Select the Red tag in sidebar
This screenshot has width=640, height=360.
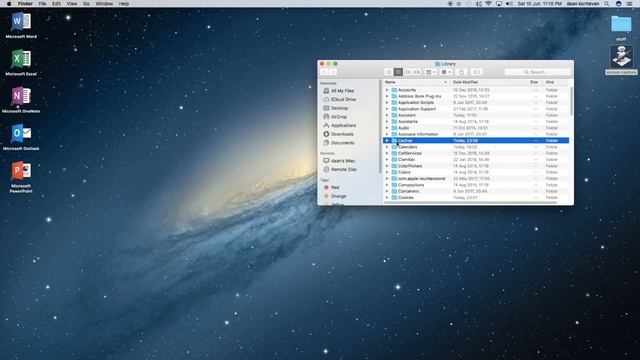click(331, 187)
